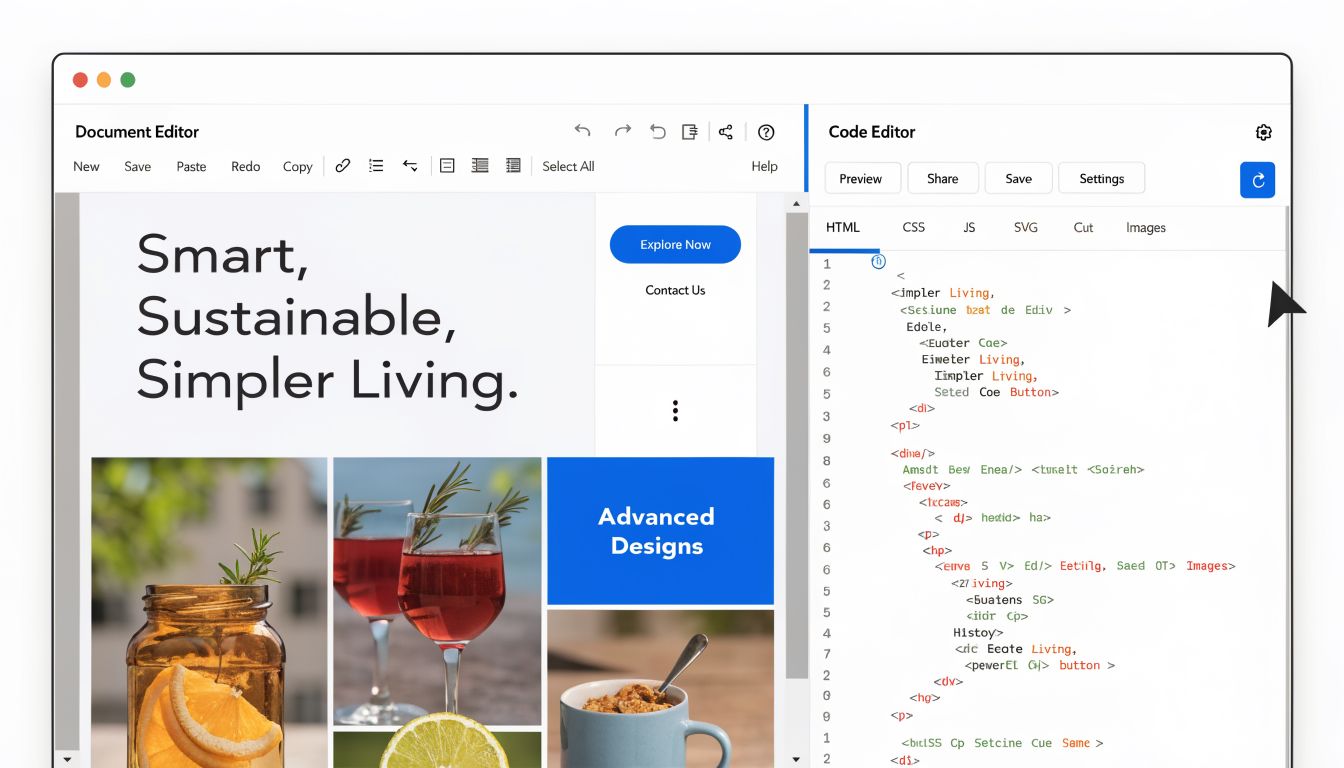Open Code Editor settings gear icon
Screen dimensions: 1344x768
(1263, 132)
